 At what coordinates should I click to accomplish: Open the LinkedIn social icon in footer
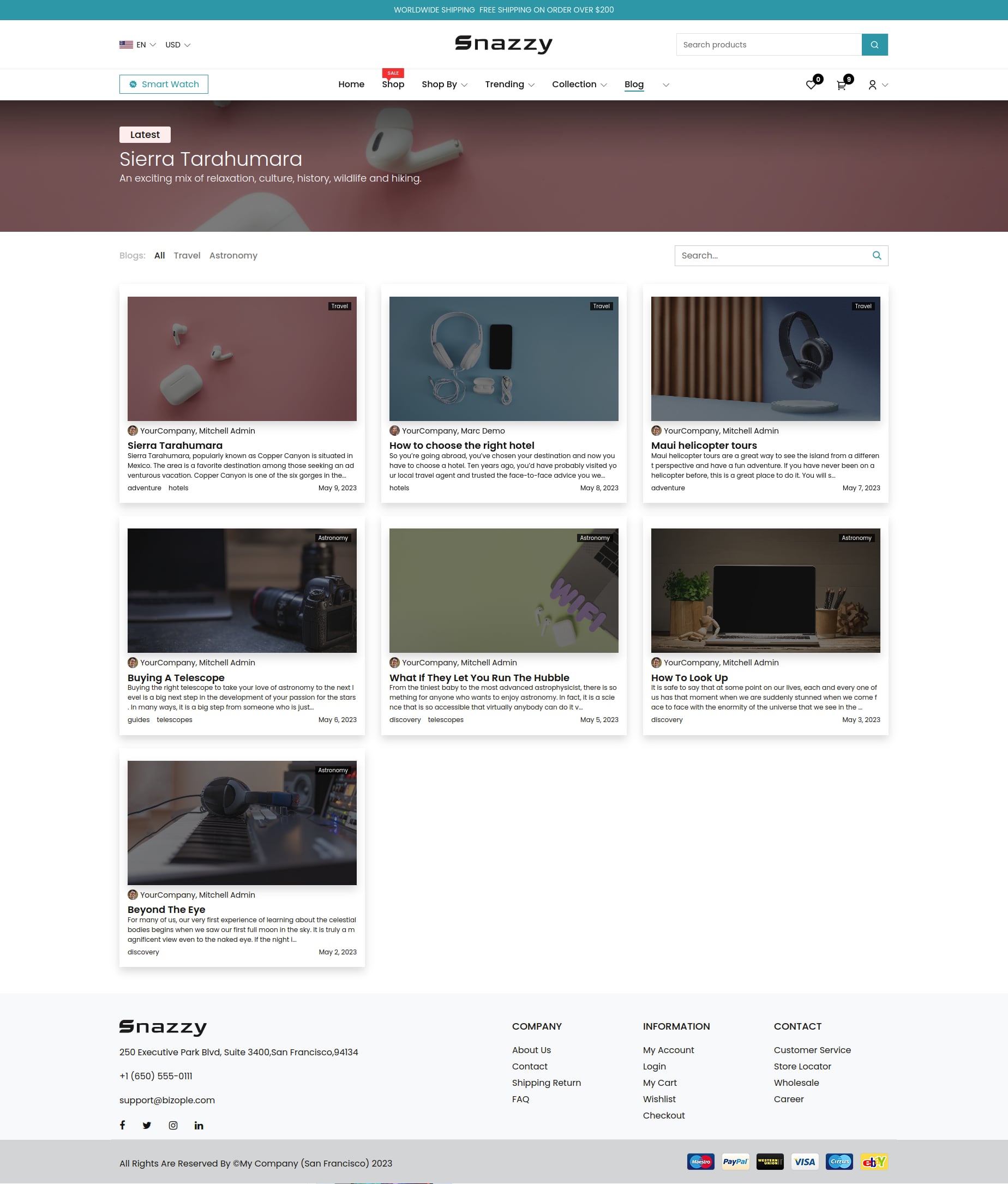coord(199,1125)
